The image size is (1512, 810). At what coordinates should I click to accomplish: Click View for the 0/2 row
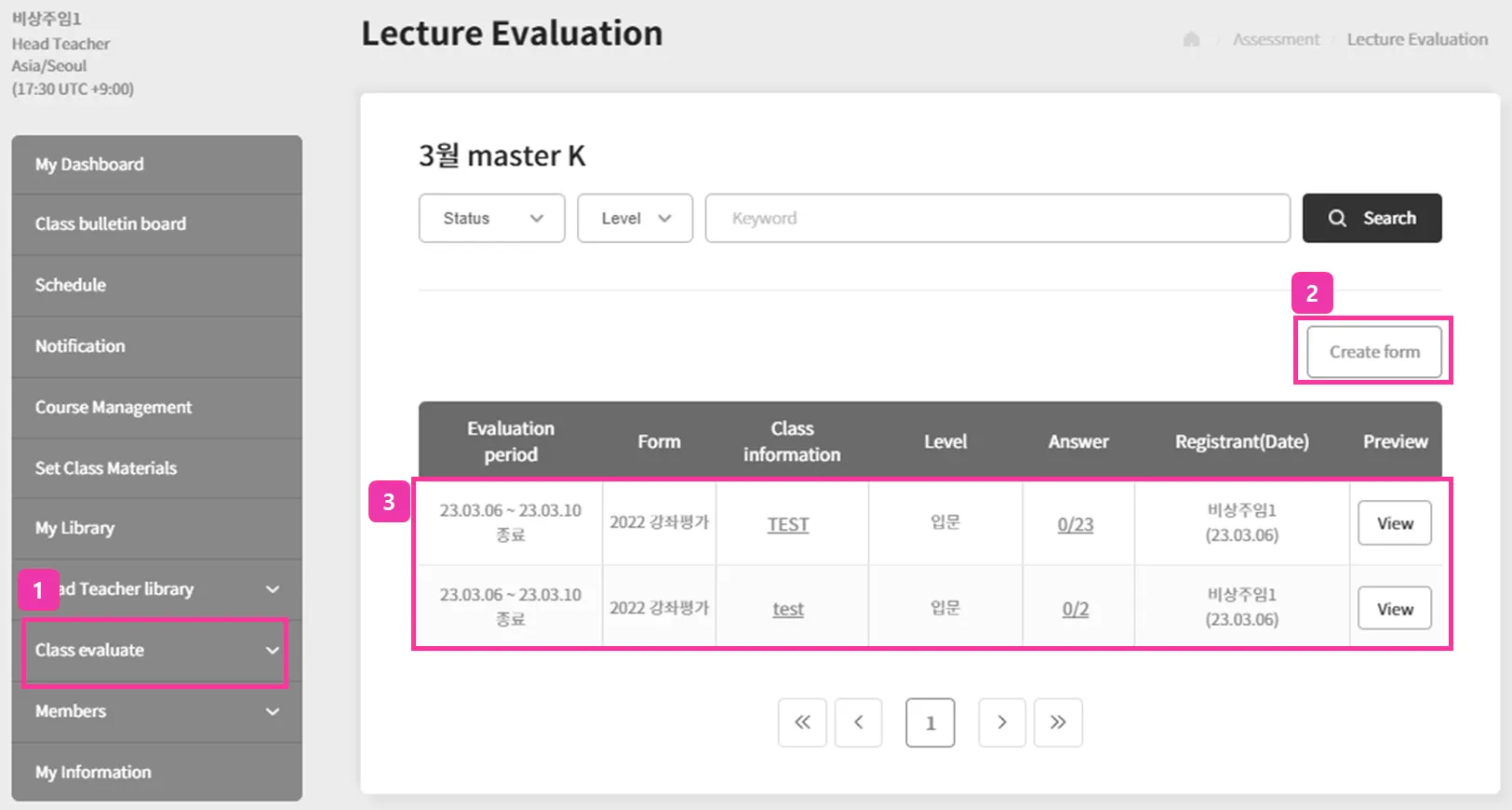click(1394, 609)
